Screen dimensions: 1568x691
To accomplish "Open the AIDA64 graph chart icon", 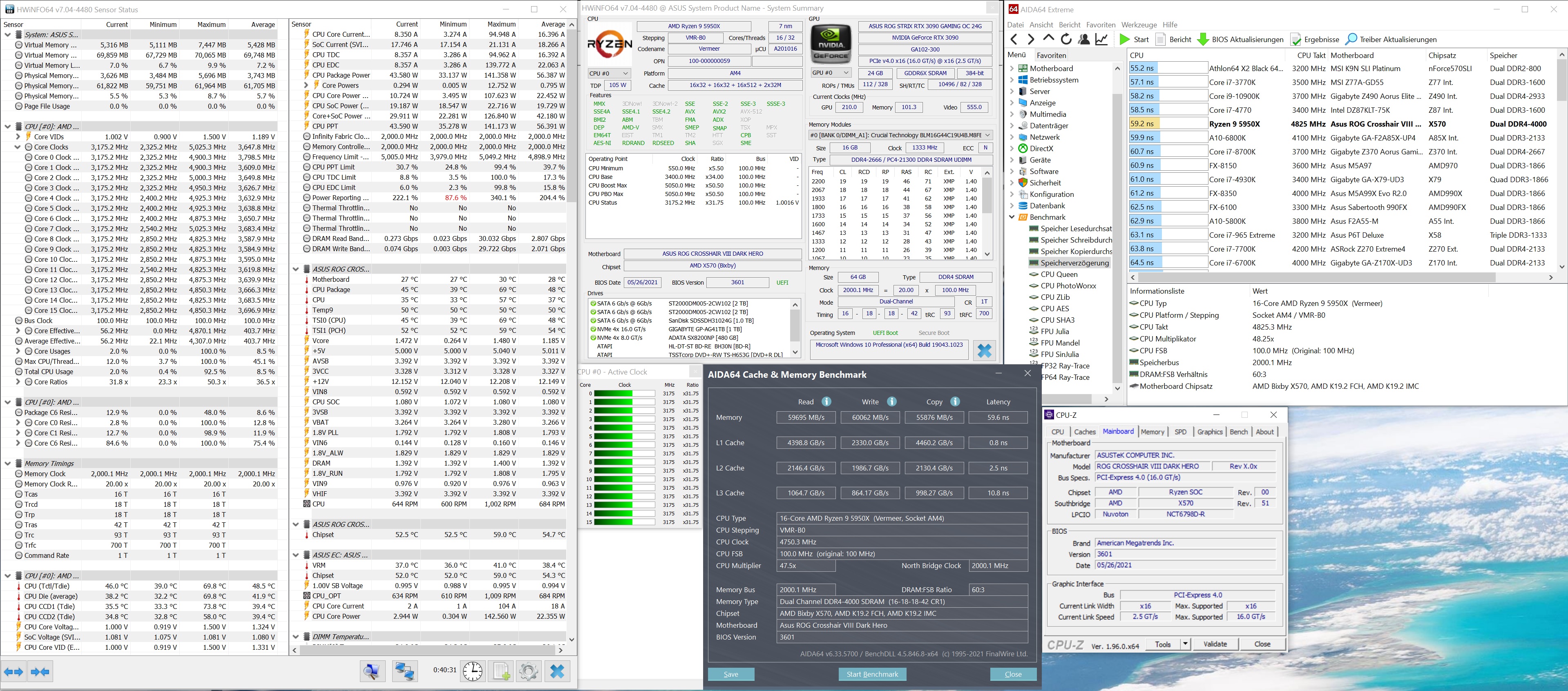I will click(1102, 40).
